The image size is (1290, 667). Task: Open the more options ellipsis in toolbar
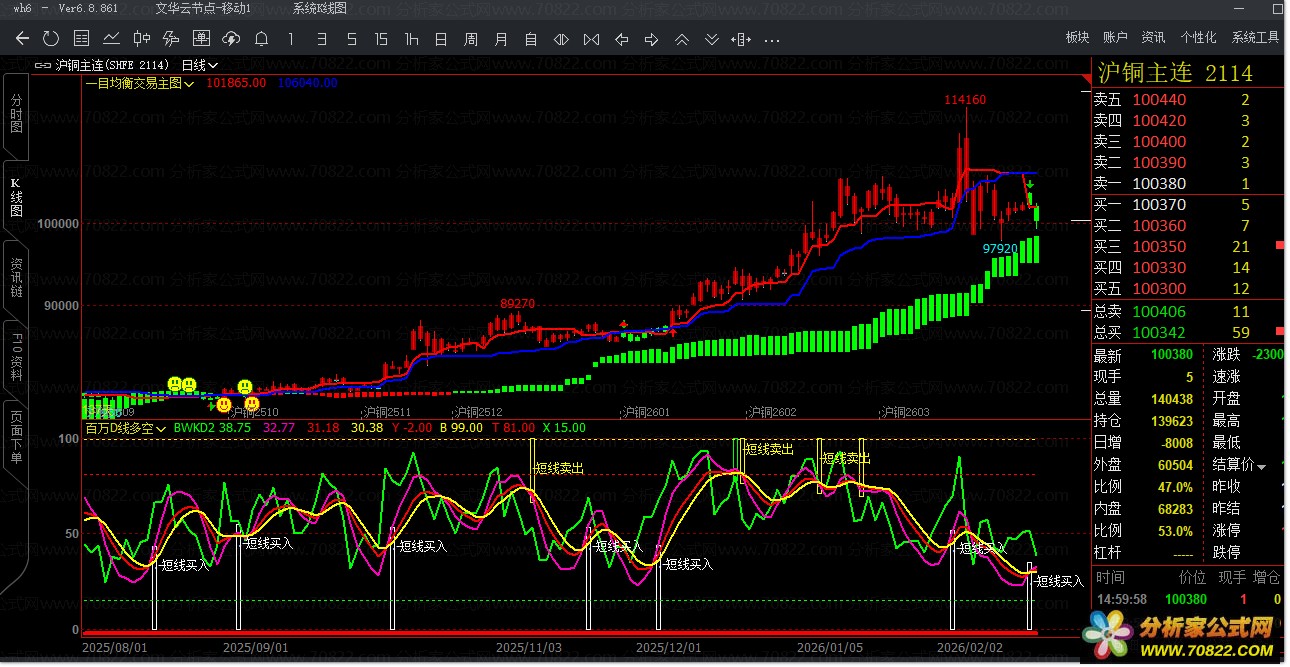click(x=772, y=40)
